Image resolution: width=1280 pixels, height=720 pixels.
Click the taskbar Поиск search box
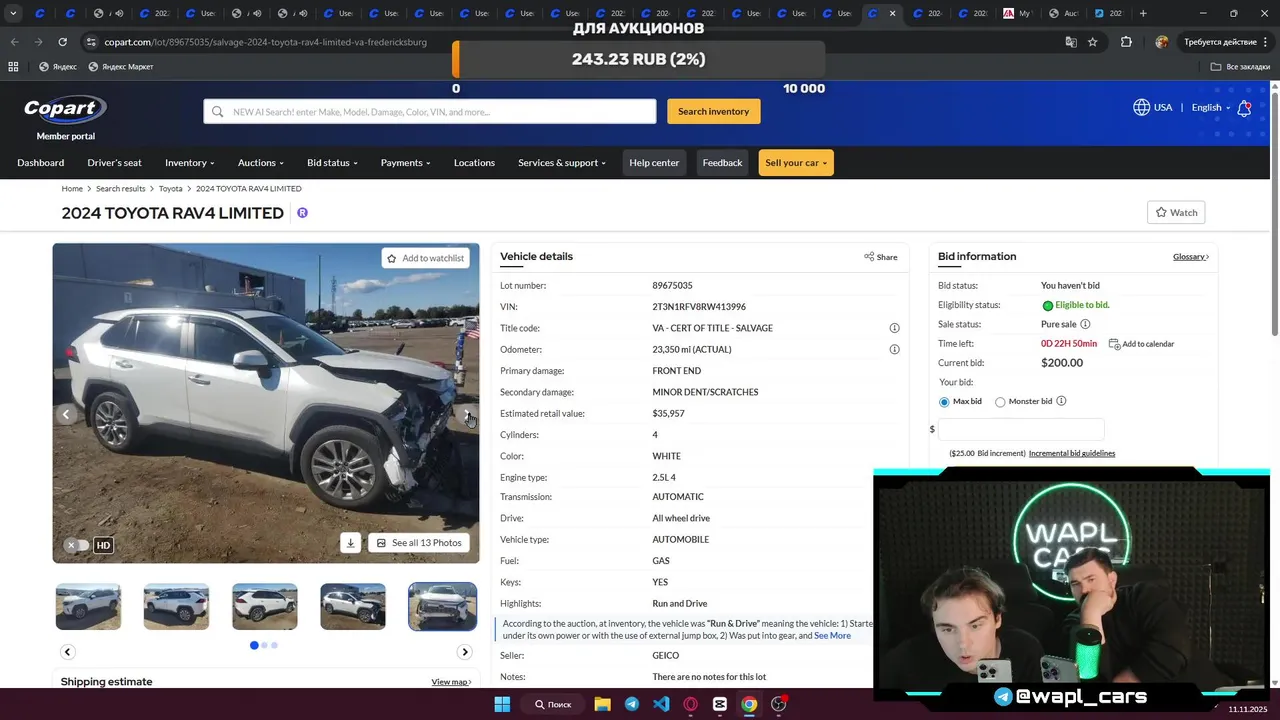click(553, 704)
